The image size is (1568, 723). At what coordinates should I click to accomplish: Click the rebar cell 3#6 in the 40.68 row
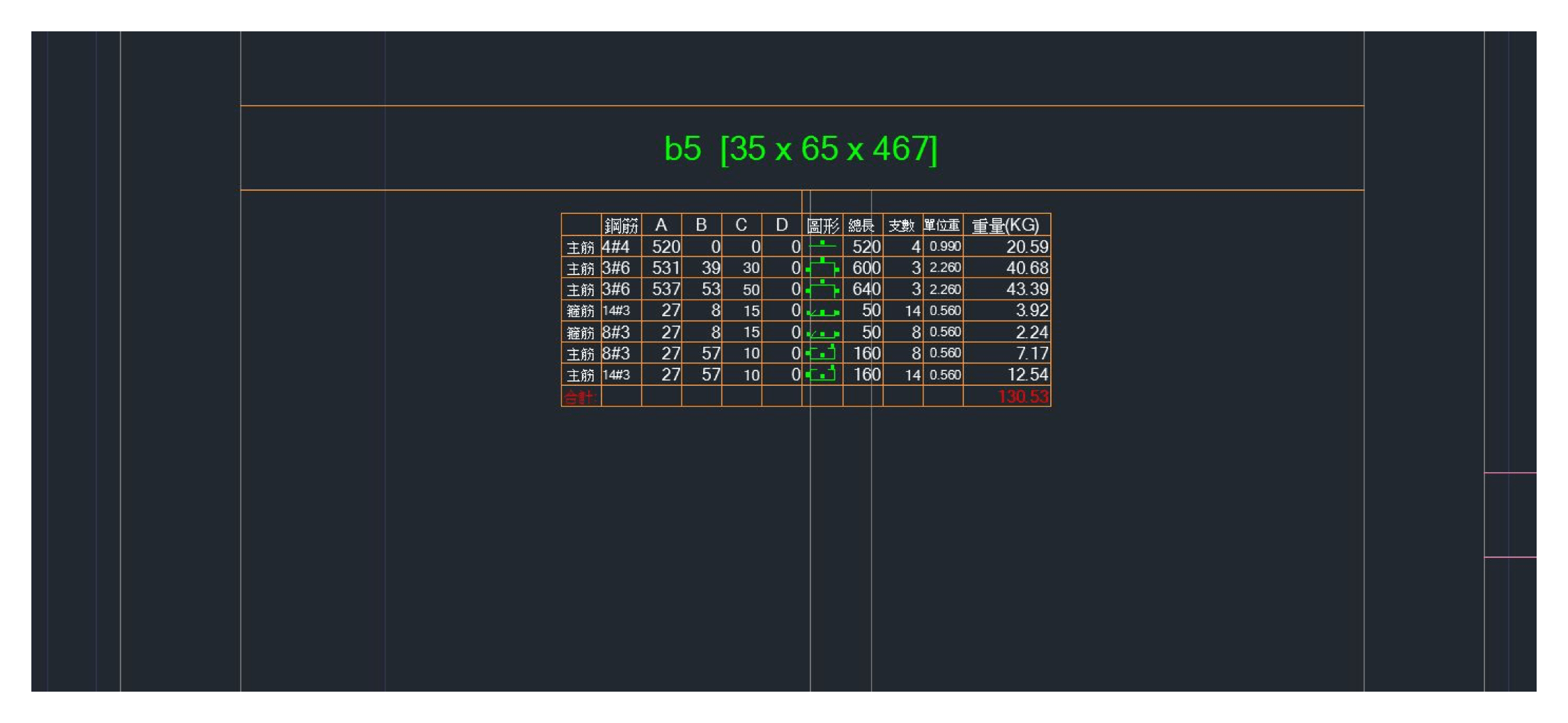[x=615, y=267]
